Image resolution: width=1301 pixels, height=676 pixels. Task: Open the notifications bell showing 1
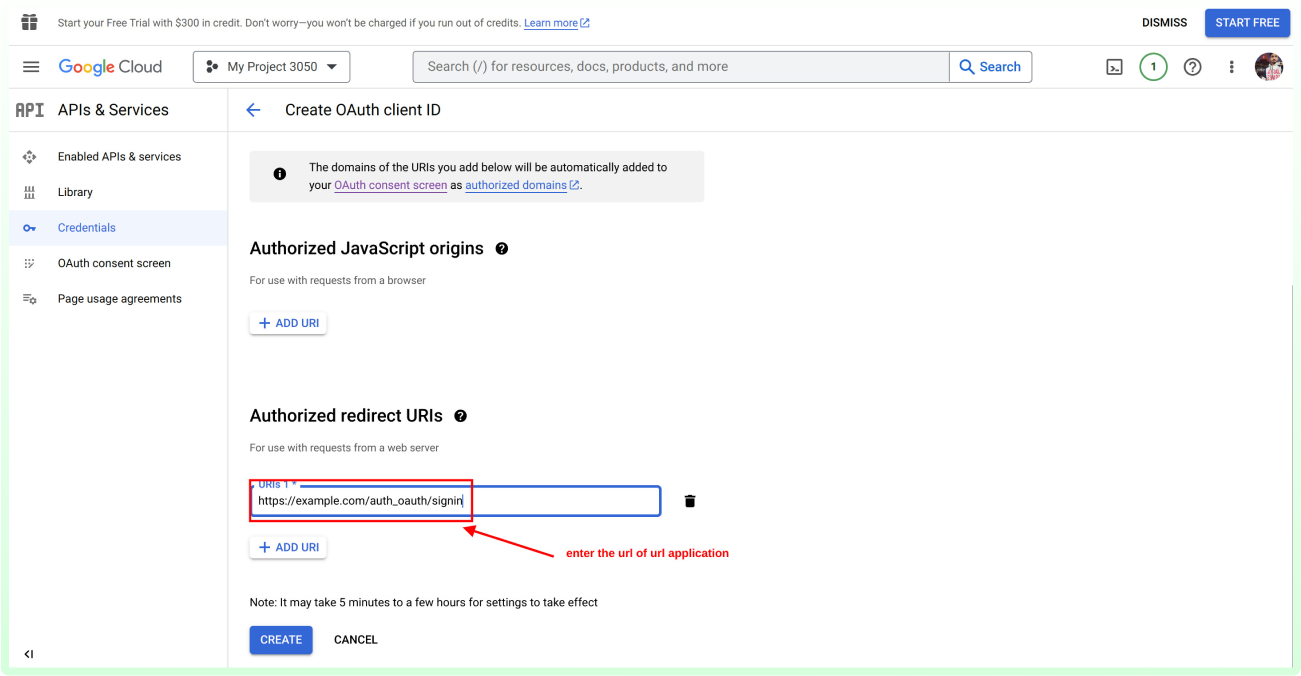[1153, 66]
